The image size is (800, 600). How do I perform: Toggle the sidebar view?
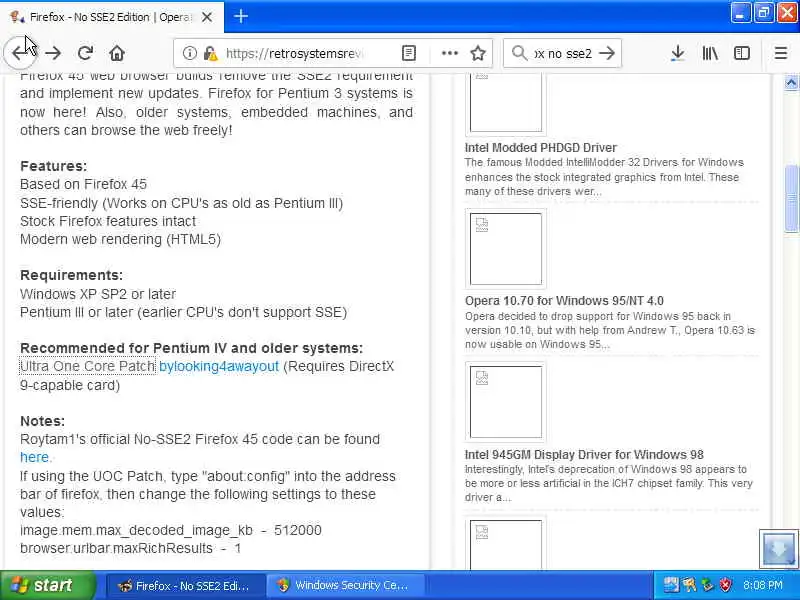742,53
